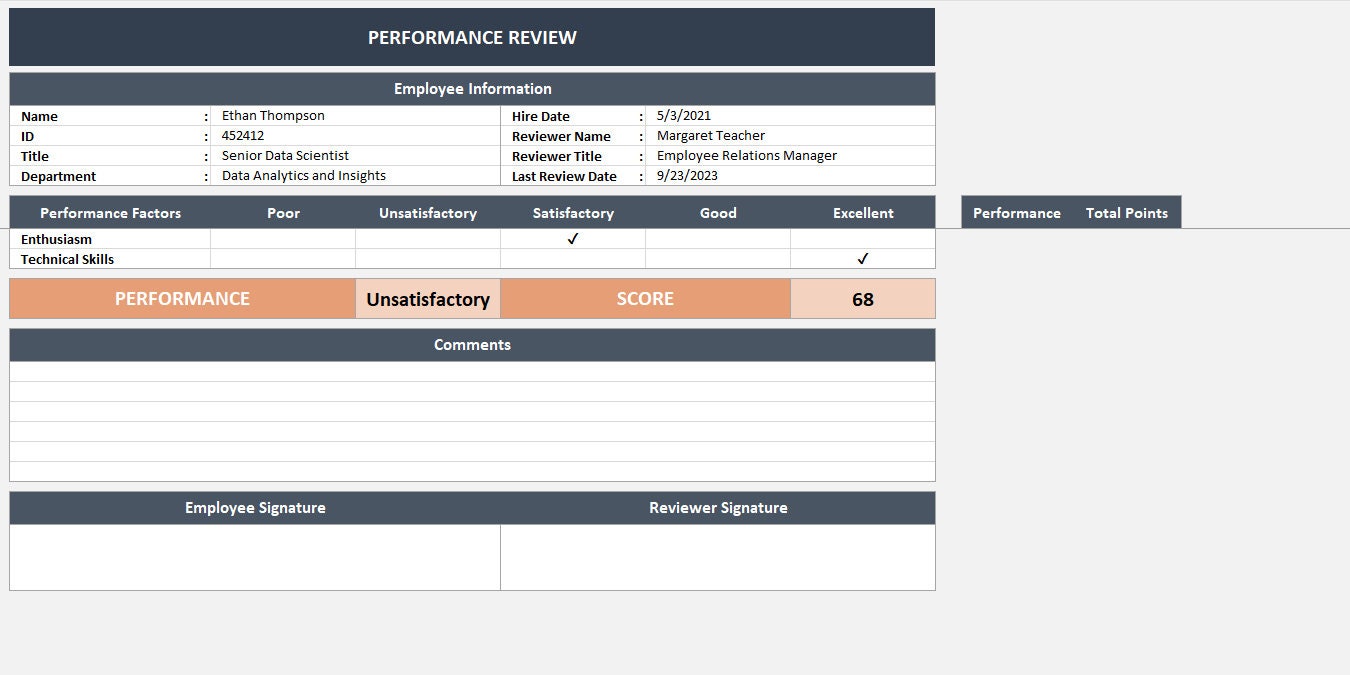Screen dimensions: 1350x675
Task: Click the first empty Comments line
Action: click(x=472, y=370)
